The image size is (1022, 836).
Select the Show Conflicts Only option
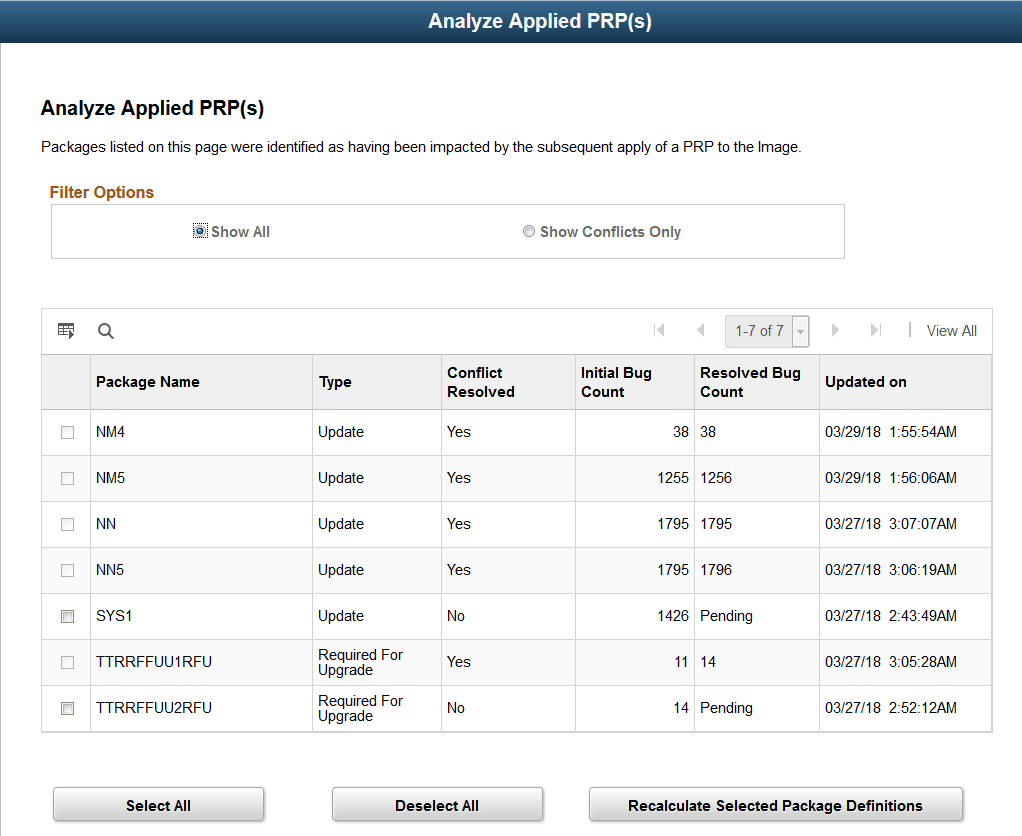point(529,230)
